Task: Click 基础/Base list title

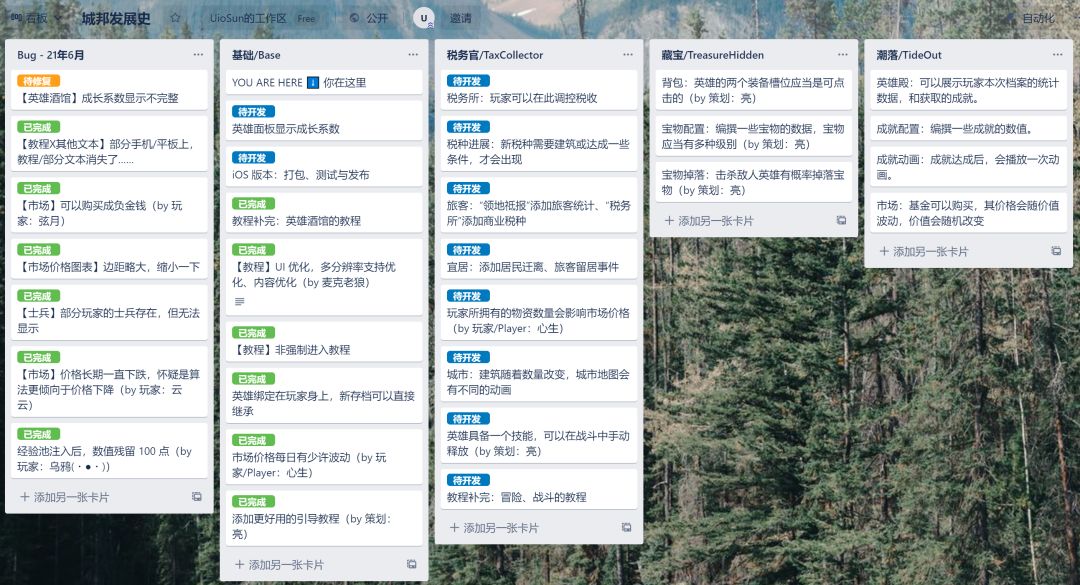Action: 256,55
